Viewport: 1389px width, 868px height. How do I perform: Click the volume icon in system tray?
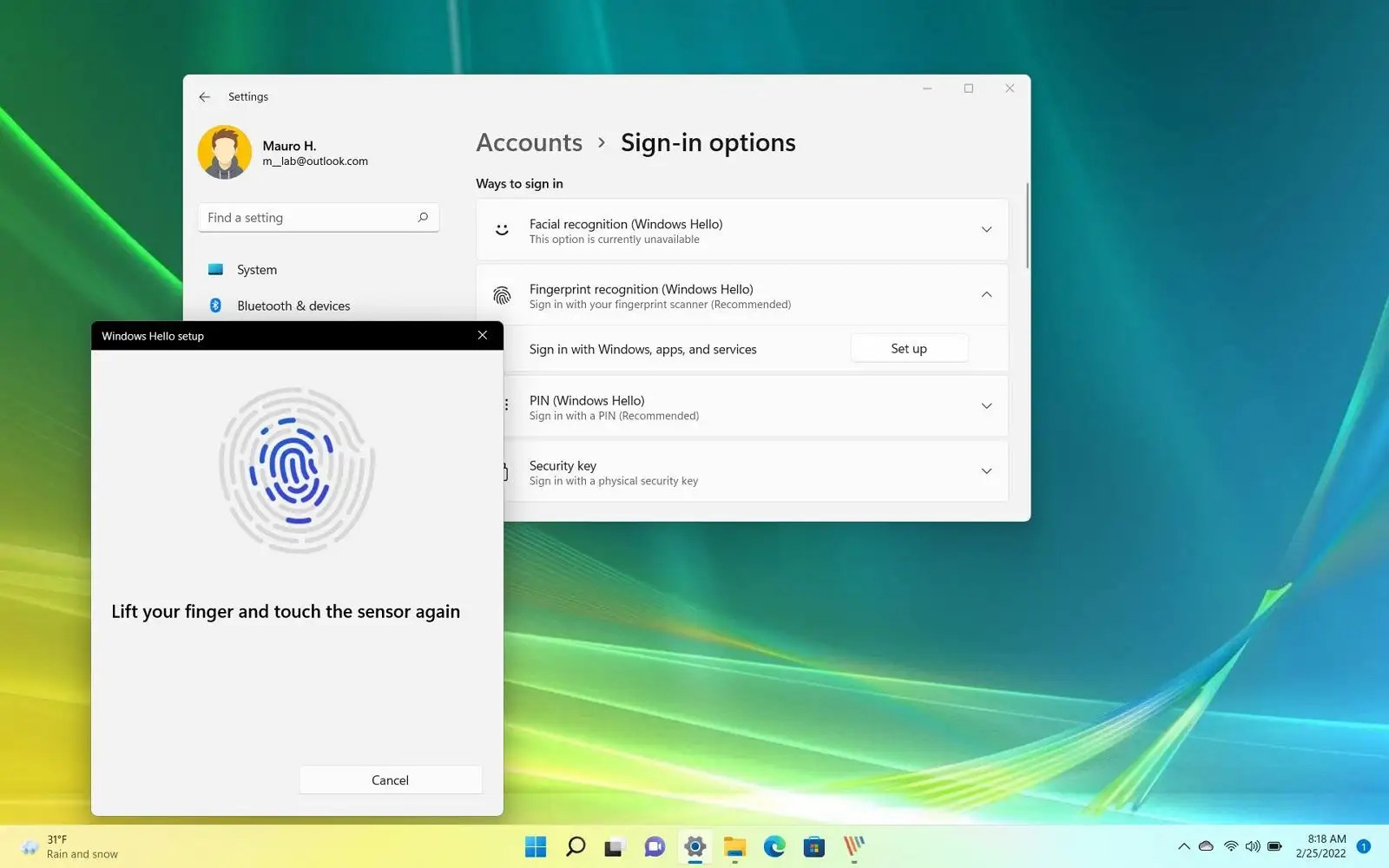pos(1253,846)
